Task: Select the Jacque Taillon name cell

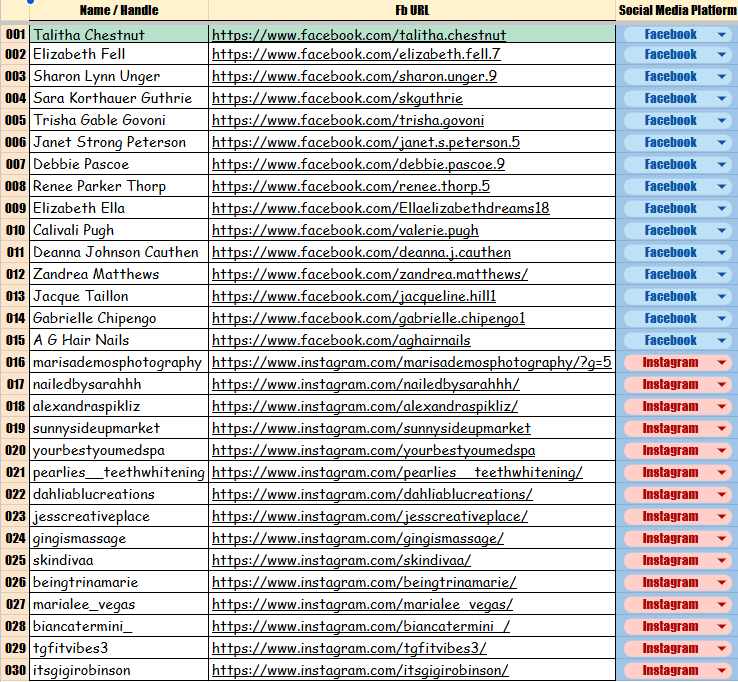Action: (x=119, y=297)
